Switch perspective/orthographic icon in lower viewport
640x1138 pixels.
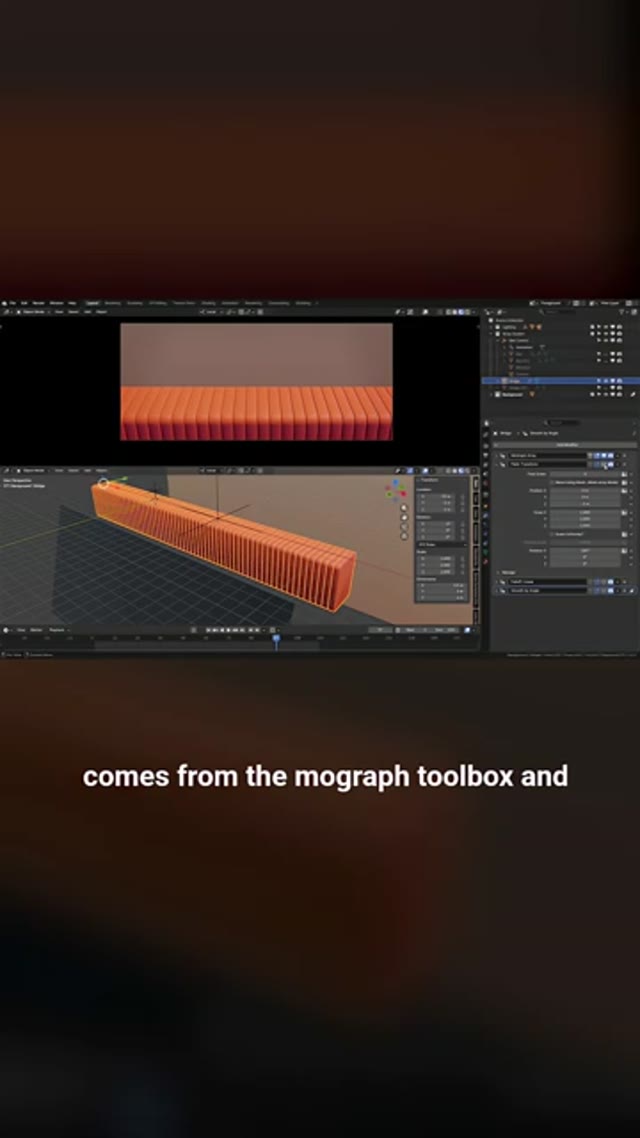coord(404,536)
